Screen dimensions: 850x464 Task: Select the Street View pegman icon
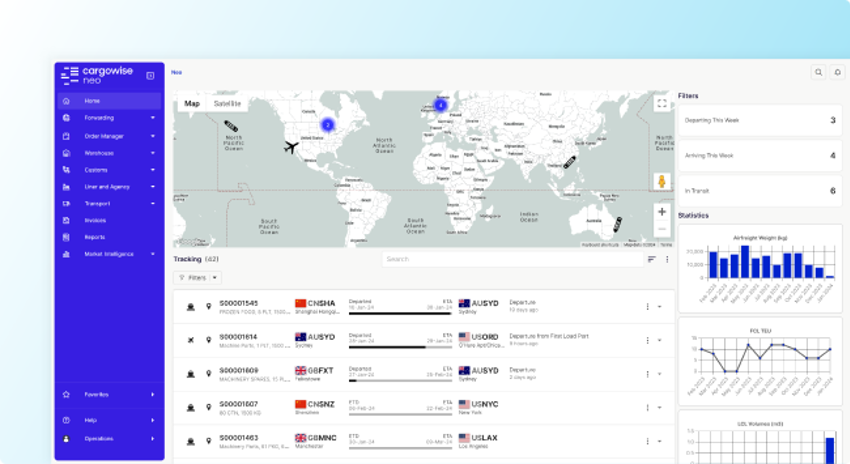[x=661, y=182]
